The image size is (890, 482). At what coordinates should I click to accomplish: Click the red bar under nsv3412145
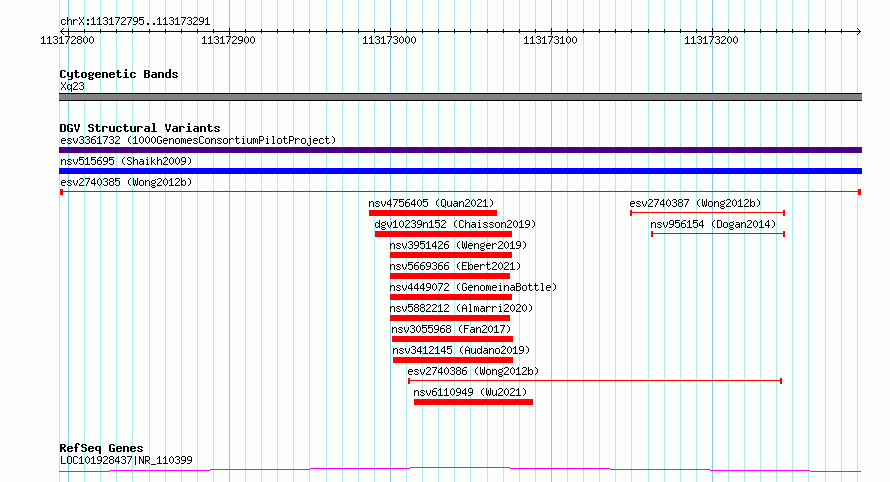(453, 360)
